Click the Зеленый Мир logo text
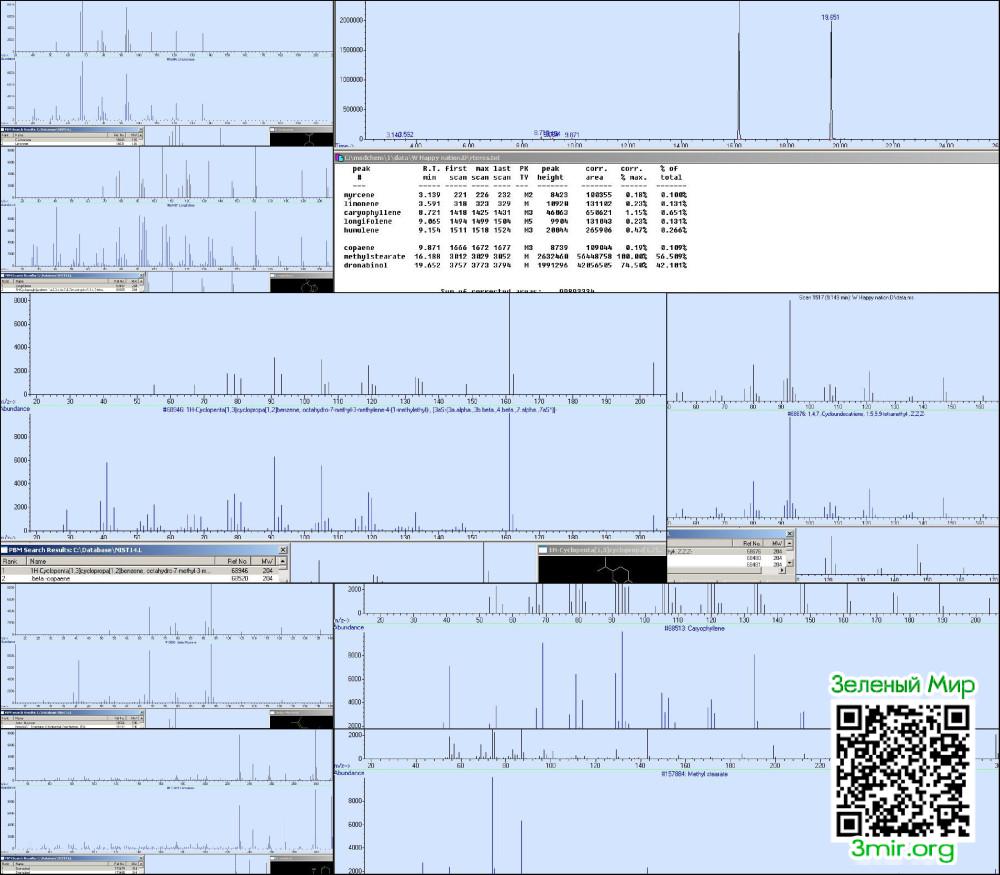The width and height of the screenshot is (1000, 875). tap(902, 685)
